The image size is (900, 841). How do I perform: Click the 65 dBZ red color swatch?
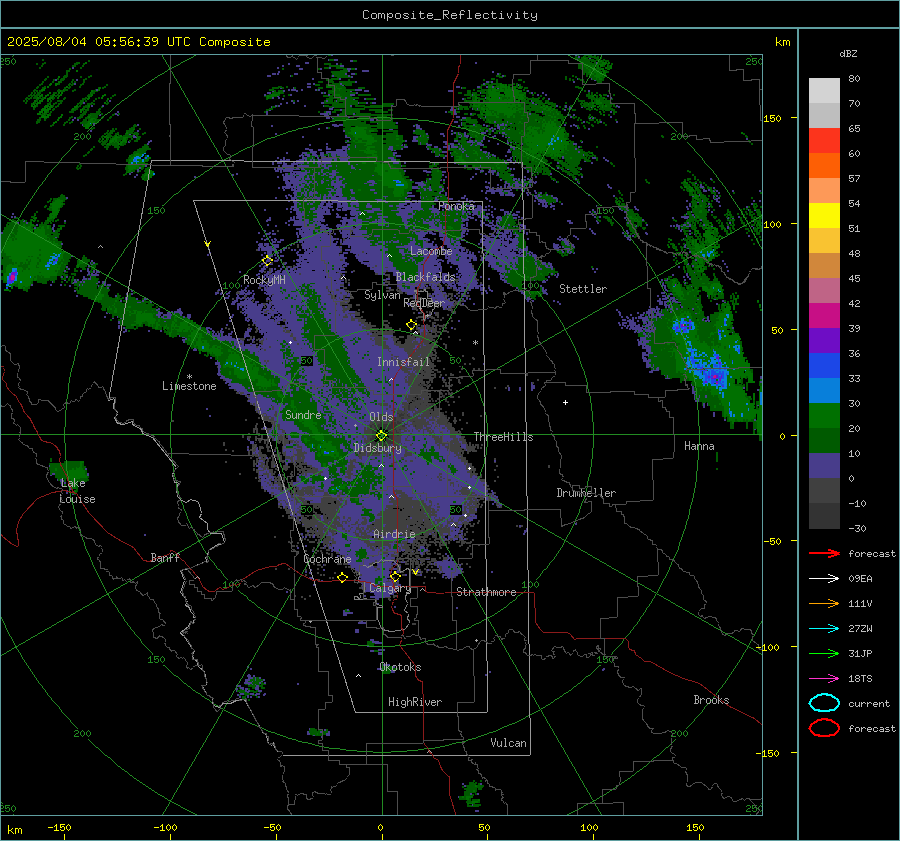pos(824,141)
